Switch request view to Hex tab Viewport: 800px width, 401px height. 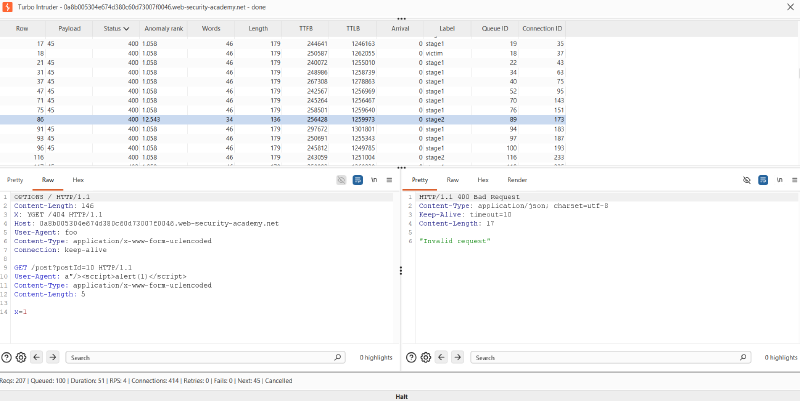click(x=78, y=180)
